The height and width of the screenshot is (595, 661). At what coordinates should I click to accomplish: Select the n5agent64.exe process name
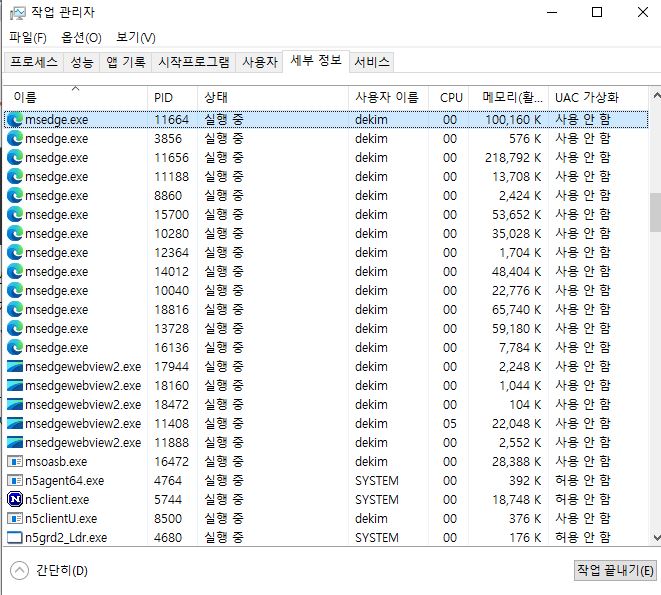[x=64, y=481]
